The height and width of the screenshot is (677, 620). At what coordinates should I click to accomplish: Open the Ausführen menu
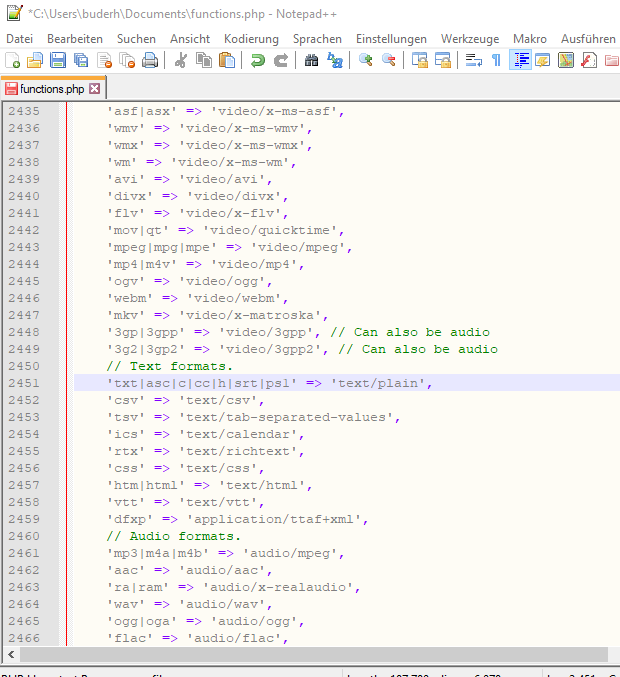click(588, 39)
